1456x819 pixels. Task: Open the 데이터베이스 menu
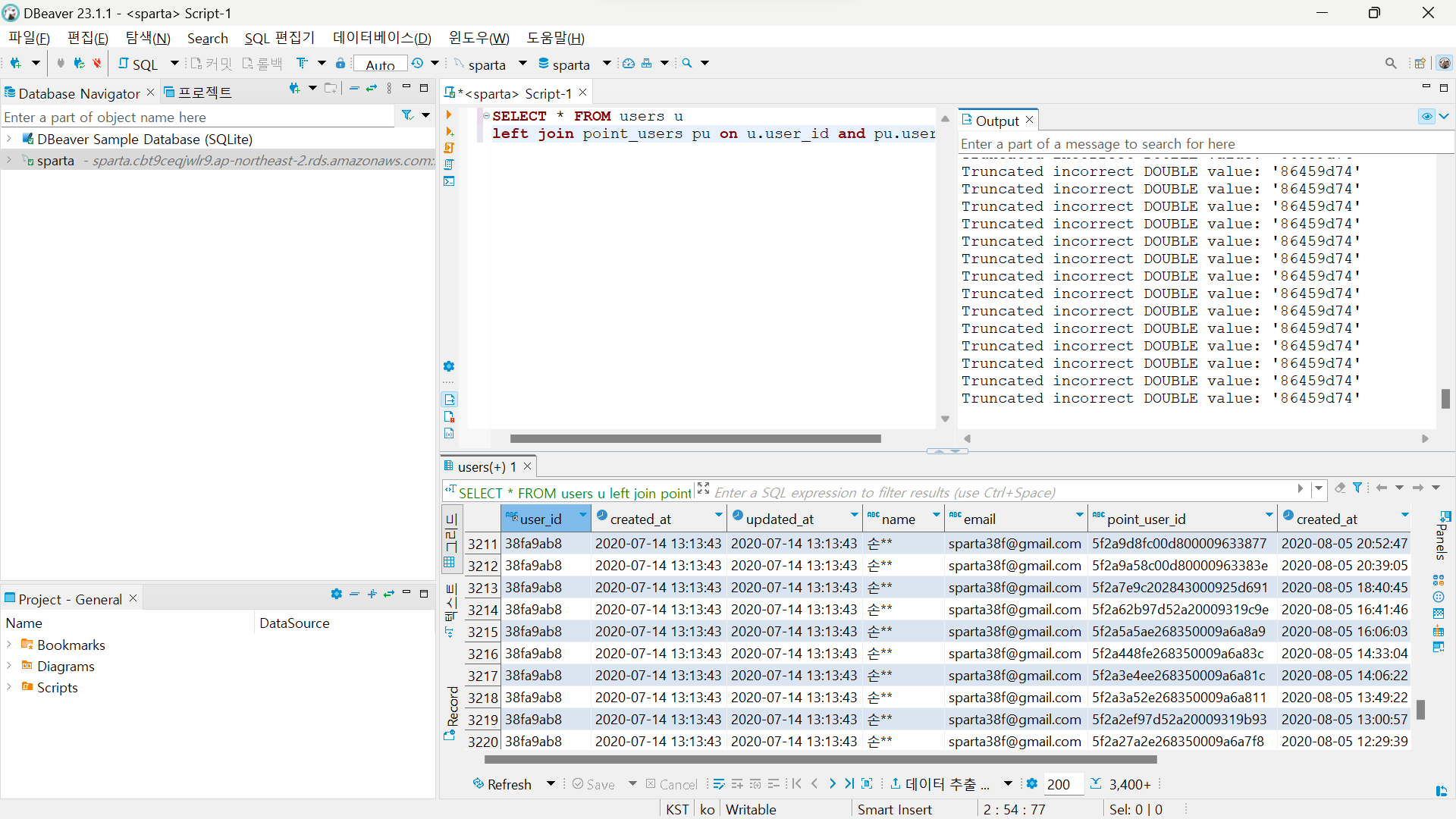[382, 38]
